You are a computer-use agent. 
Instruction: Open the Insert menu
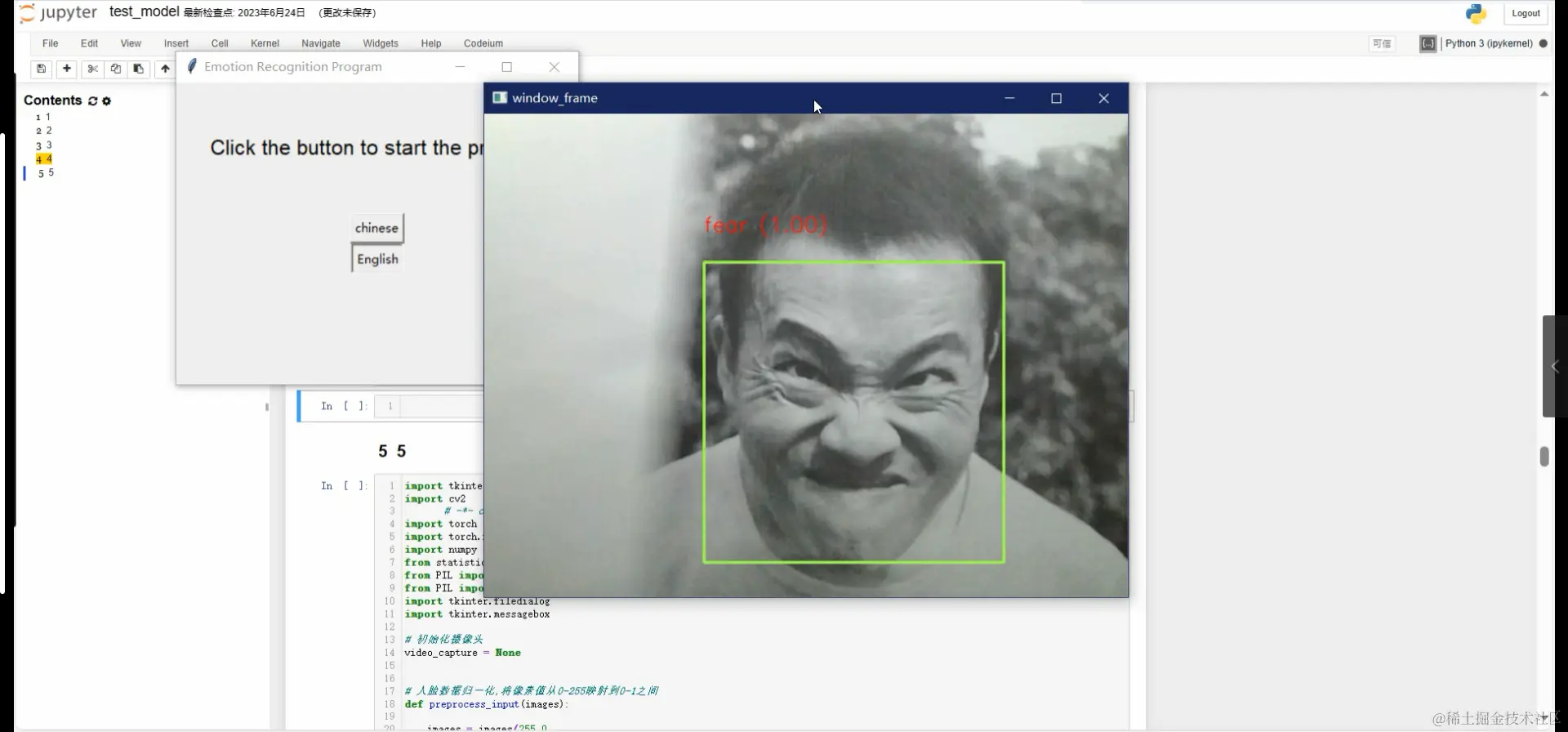point(176,43)
